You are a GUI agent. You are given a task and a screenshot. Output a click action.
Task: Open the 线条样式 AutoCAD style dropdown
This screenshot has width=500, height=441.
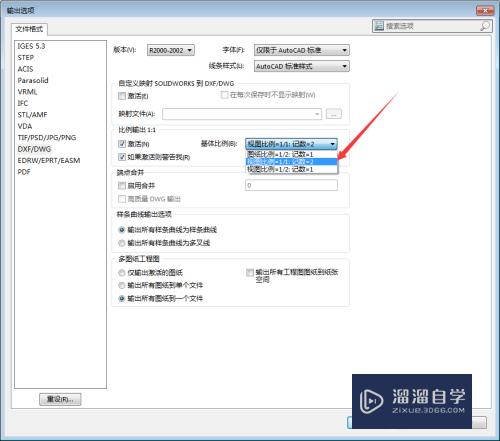coord(302,66)
